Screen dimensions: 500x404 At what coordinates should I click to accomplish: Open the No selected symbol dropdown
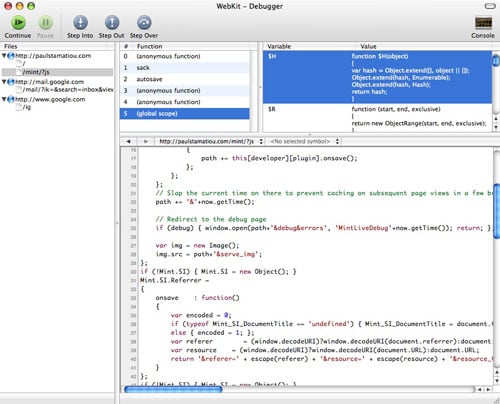pos(304,141)
